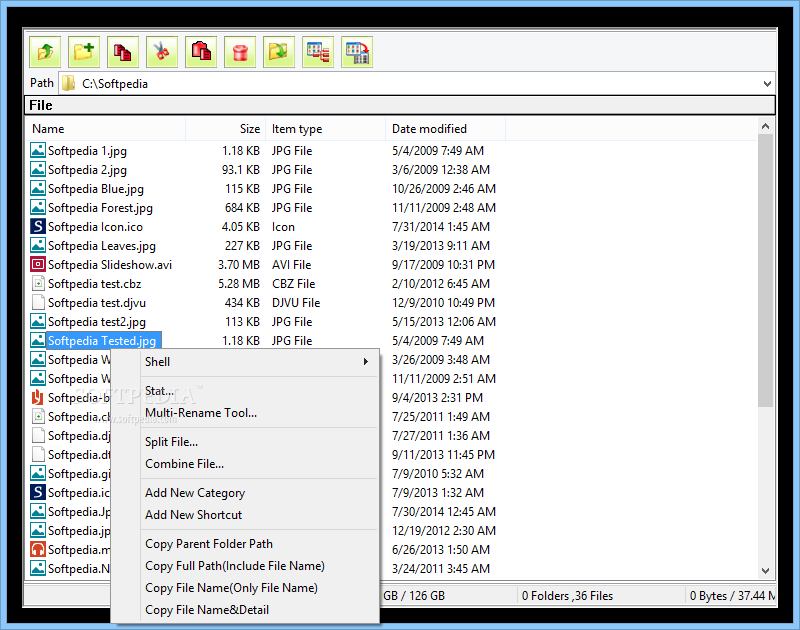This screenshot has width=800, height=630.
Task: Expand the Shell submenu arrow
Action: 365,362
